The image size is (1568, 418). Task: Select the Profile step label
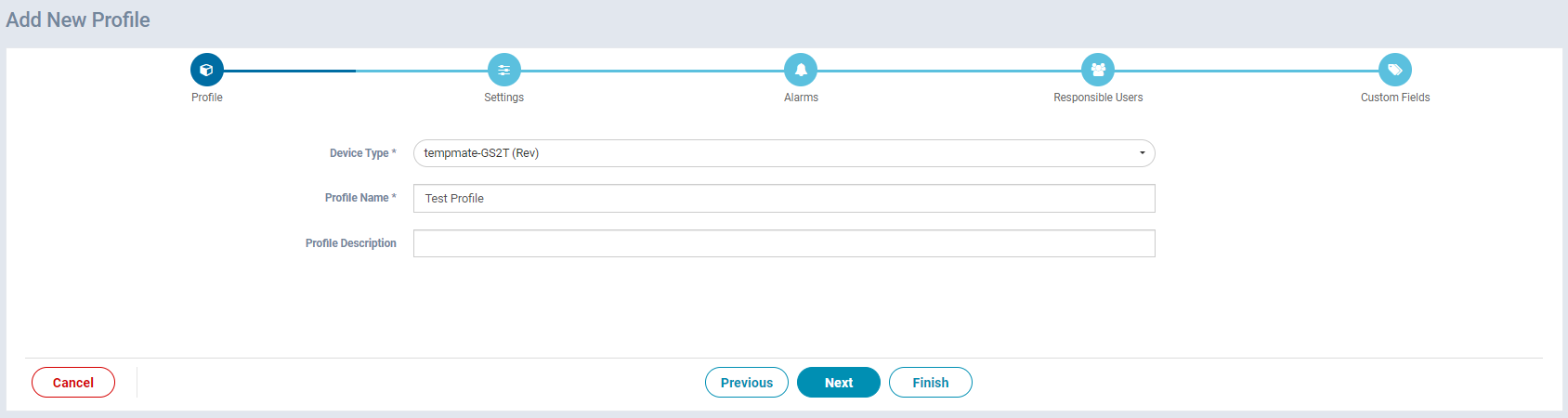207,98
